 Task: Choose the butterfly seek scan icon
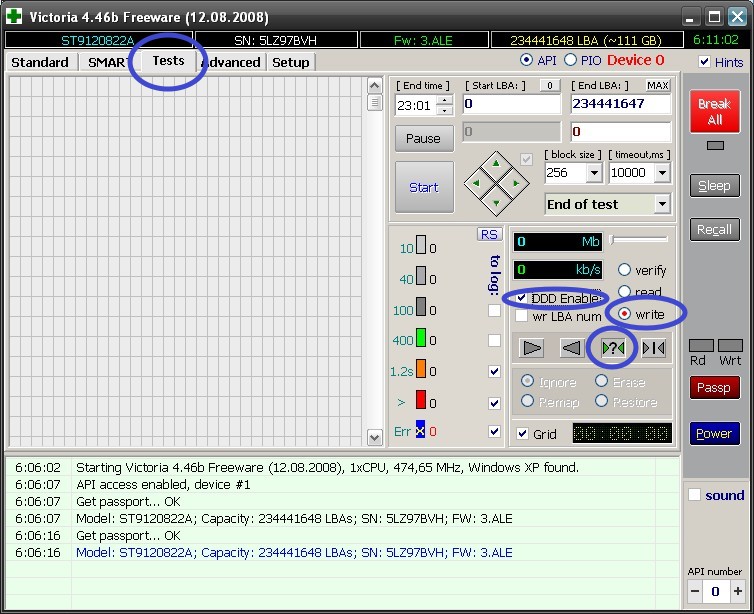point(653,348)
